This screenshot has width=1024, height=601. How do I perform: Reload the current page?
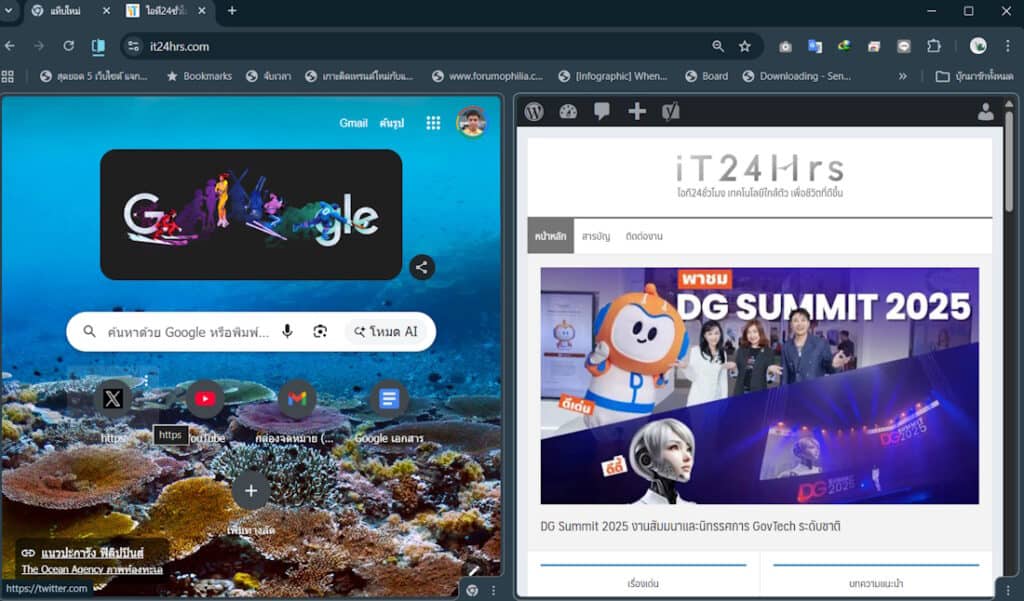[x=69, y=46]
